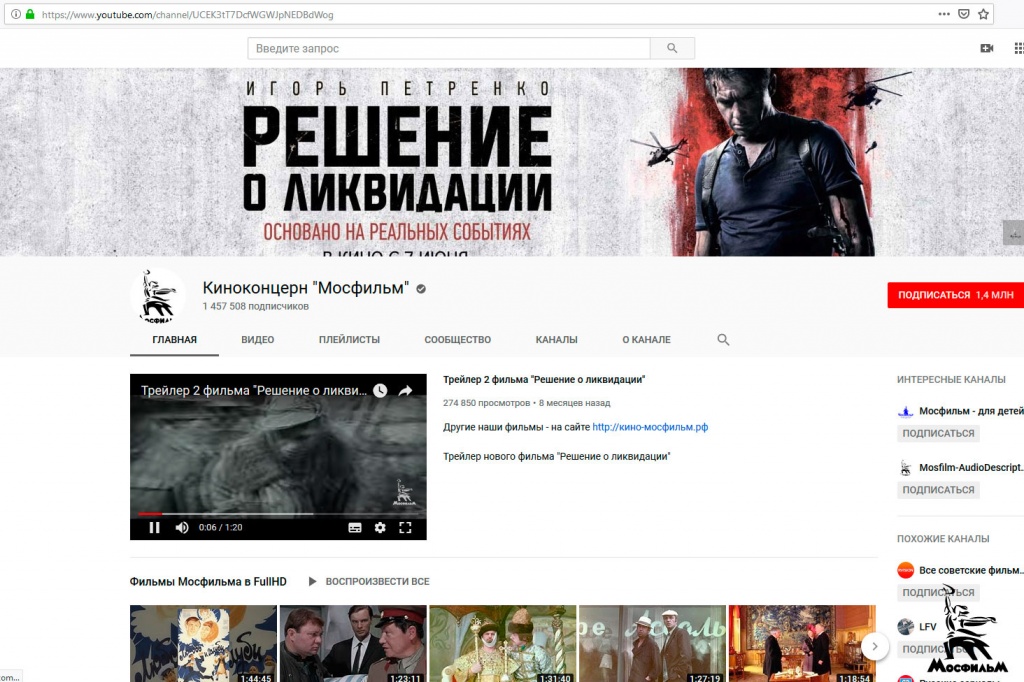Open the film thumbnail lasting 1:44:45
Screen dimensions: 1024x682
pos(203,643)
